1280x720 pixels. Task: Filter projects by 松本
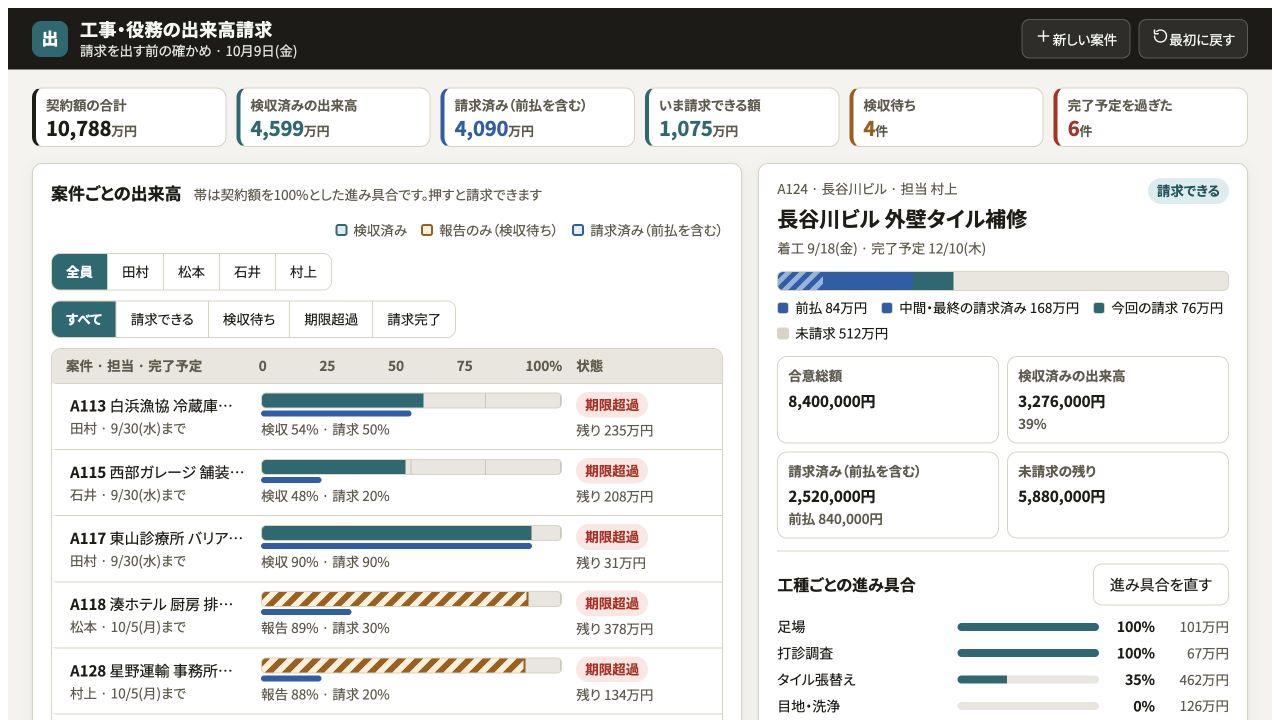191,272
